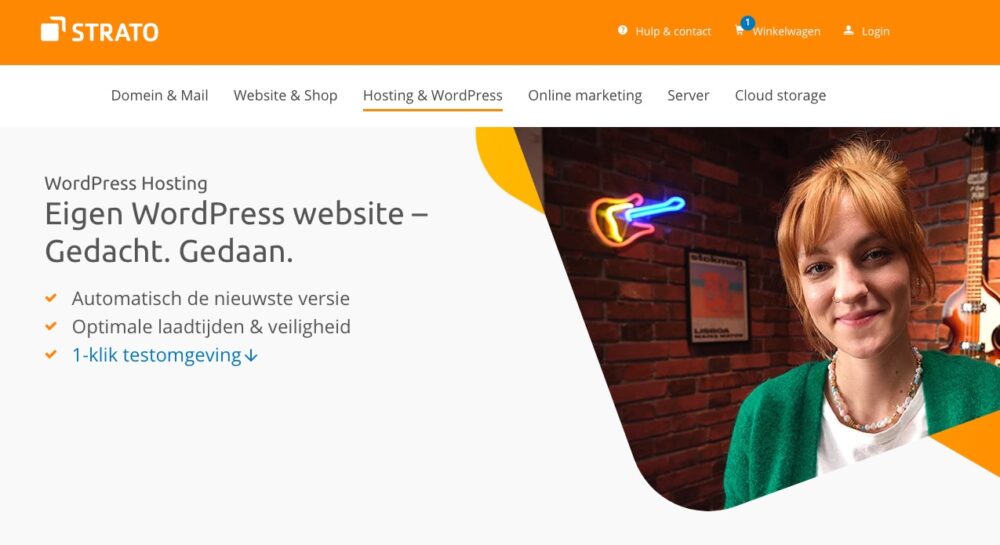Click the help question mark icon
Screen dimensions: 1000x545
click(x=622, y=30)
